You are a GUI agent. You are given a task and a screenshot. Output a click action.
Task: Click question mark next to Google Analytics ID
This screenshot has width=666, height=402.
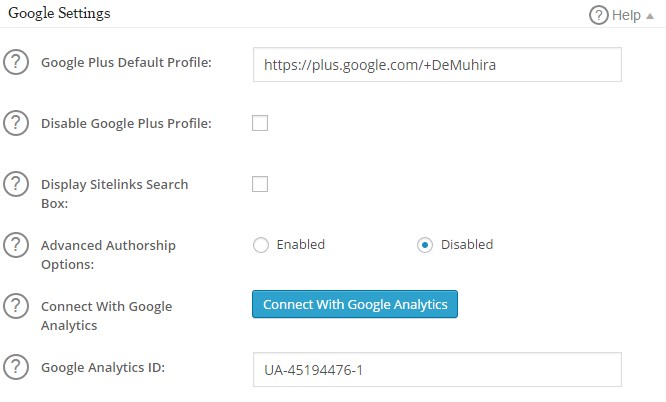[x=16, y=367]
